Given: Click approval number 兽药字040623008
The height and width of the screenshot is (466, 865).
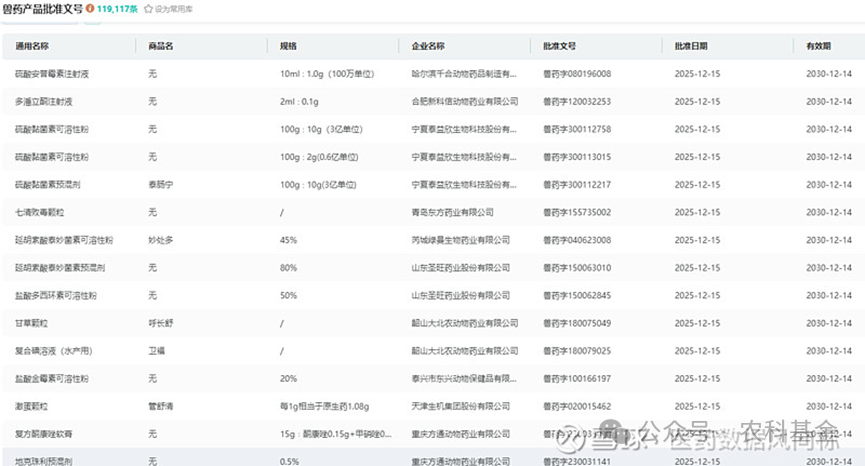Looking at the screenshot, I should pyautogui.click(x=577, y=240).
